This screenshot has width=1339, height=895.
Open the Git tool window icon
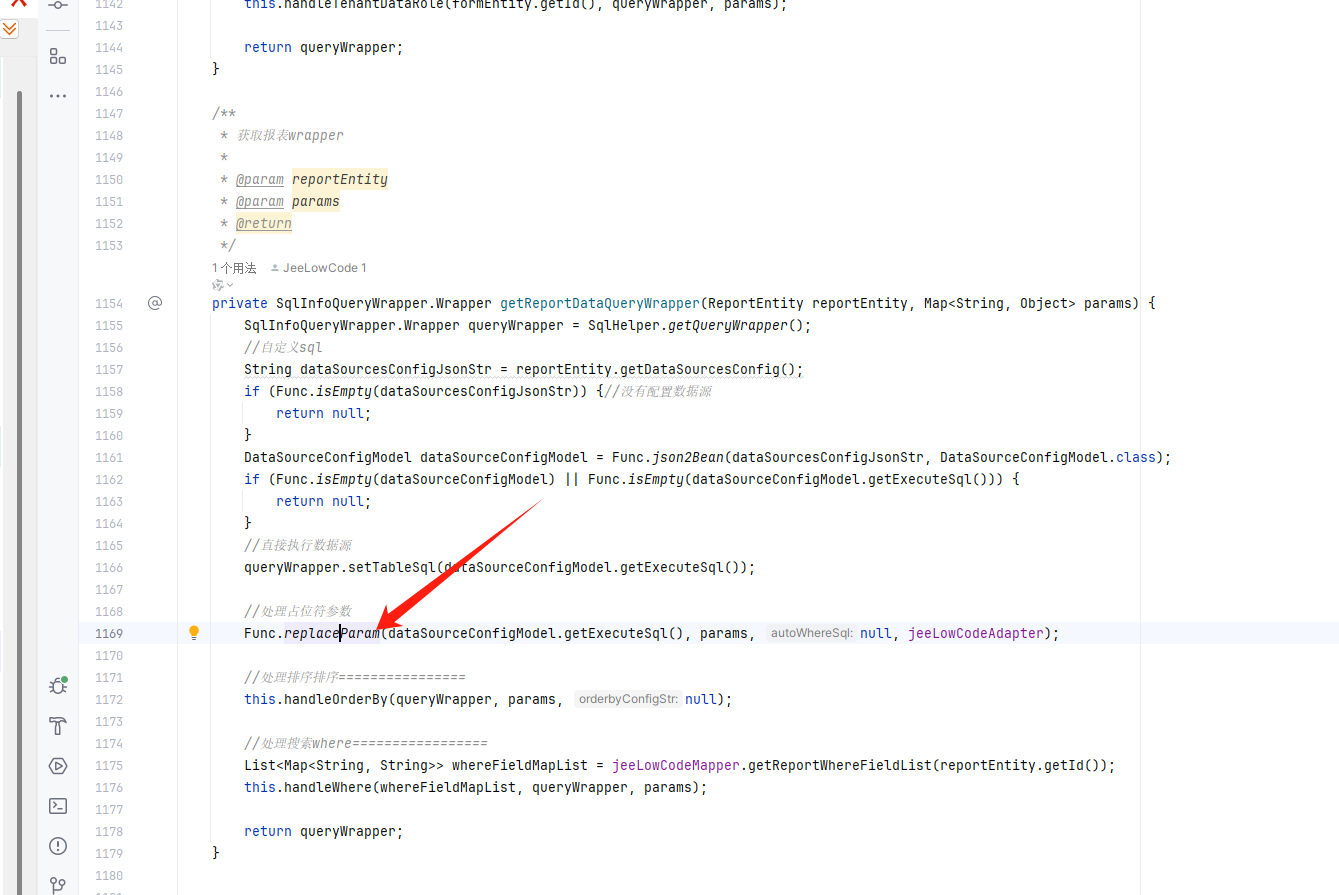point(58,885)
